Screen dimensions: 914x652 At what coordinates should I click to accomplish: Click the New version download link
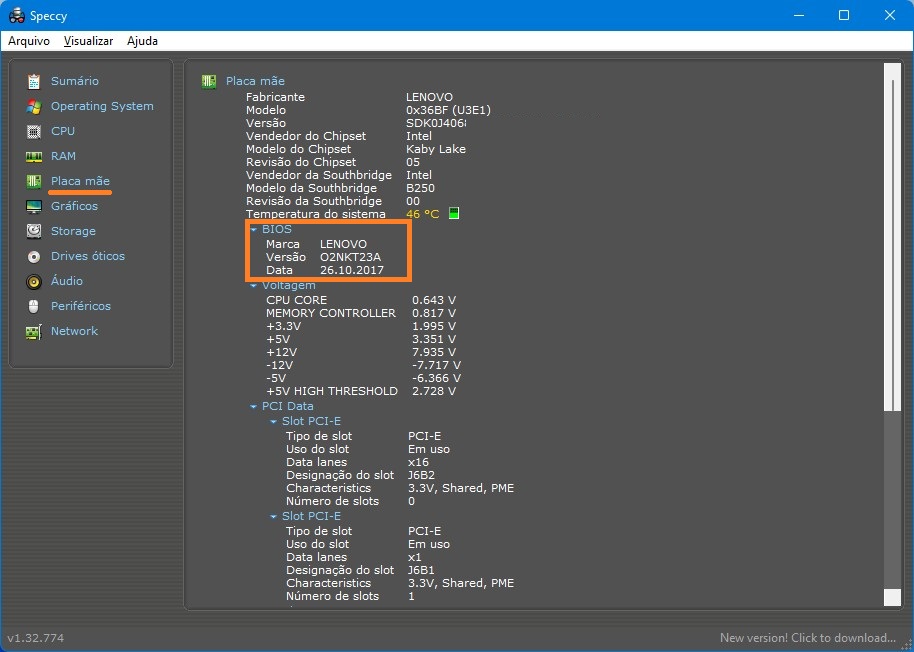click(x=807, y=638)
